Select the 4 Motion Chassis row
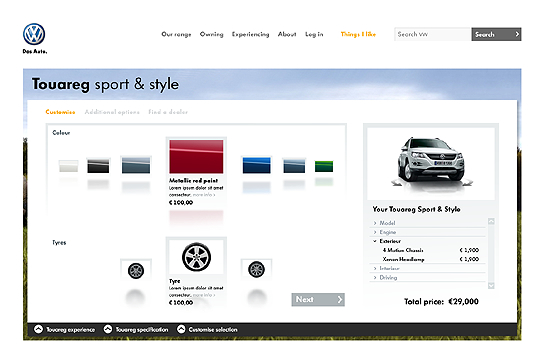This screenshot has width=544, height=363. (430, 250)
